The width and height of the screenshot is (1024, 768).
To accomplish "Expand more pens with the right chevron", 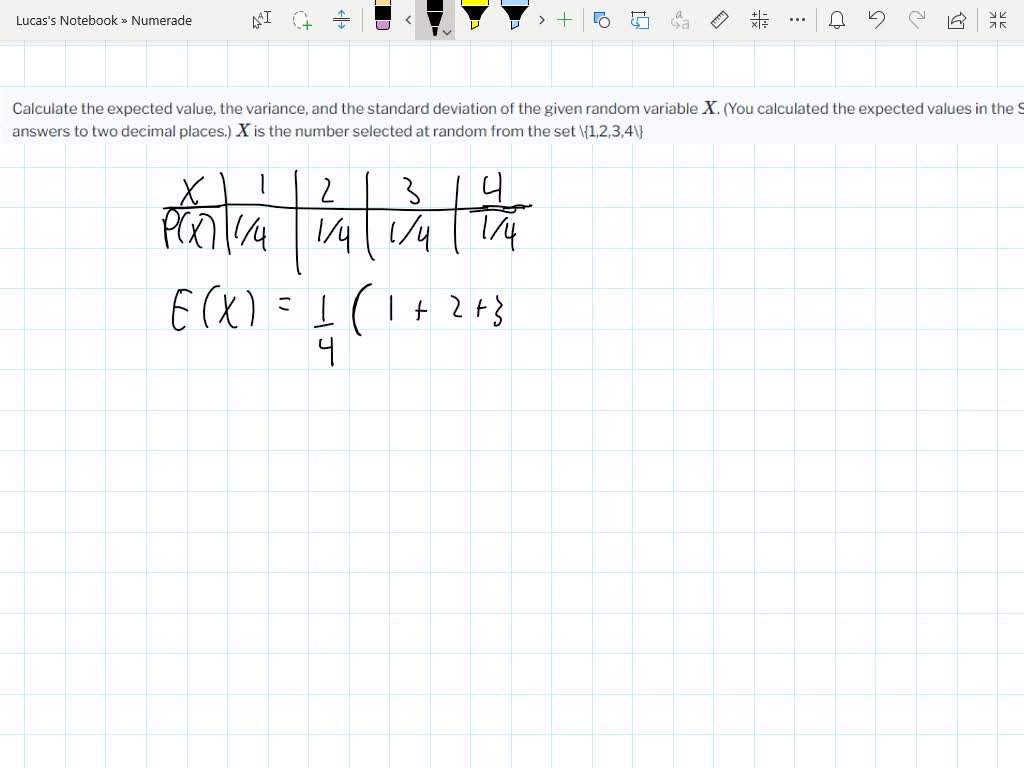I will point(541,20).
